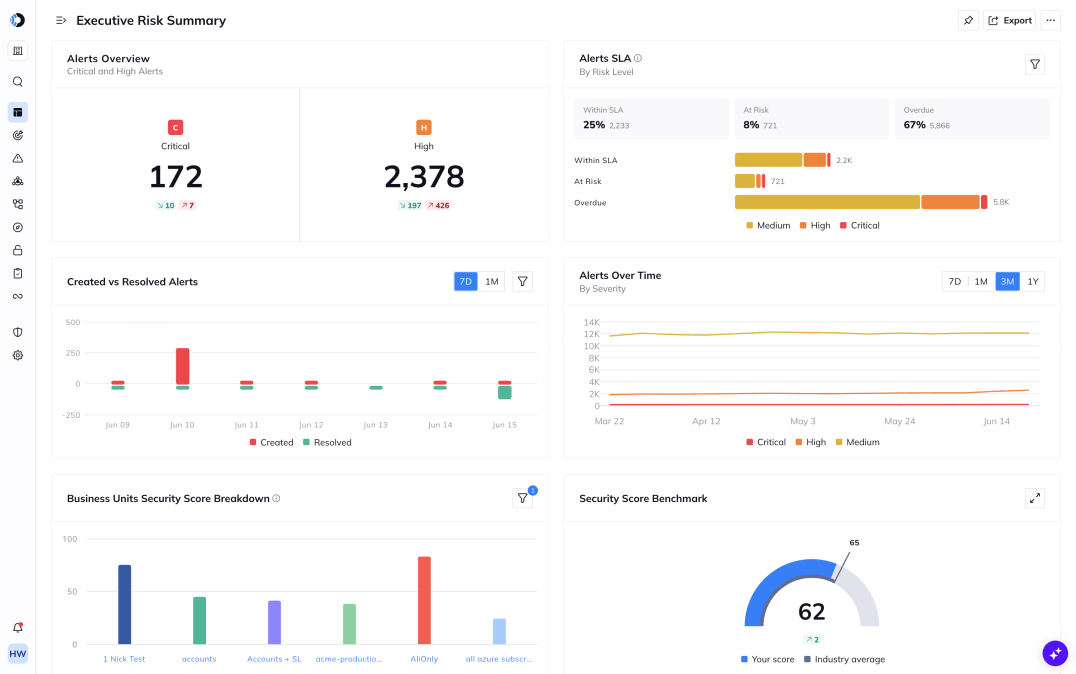This screenshot has width=1076, height=674.
Task: Open the Accounts + SL business unit link
Action: (x=274, y=659)
